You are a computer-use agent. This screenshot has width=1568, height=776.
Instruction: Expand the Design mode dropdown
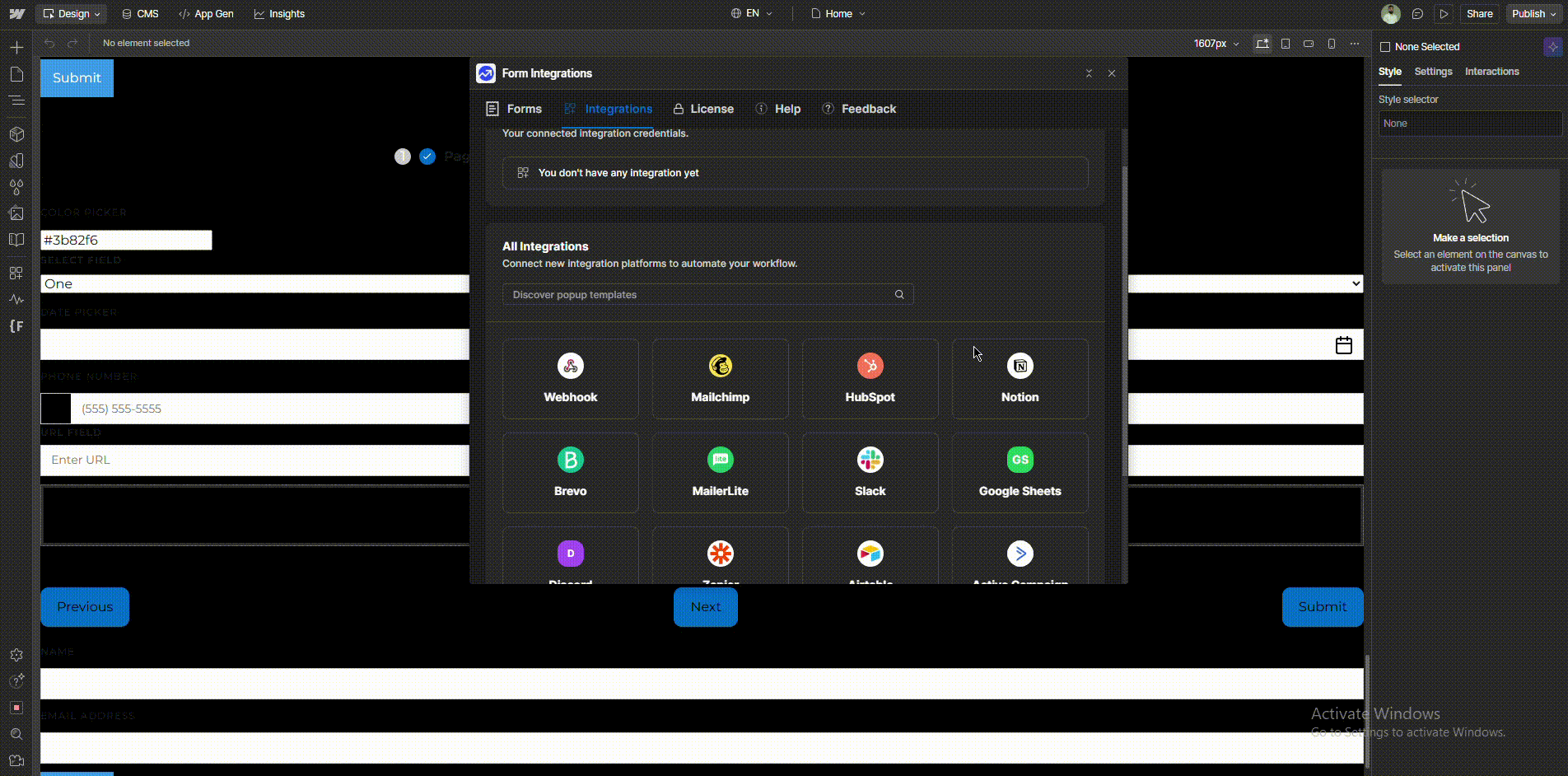[72, 14]
